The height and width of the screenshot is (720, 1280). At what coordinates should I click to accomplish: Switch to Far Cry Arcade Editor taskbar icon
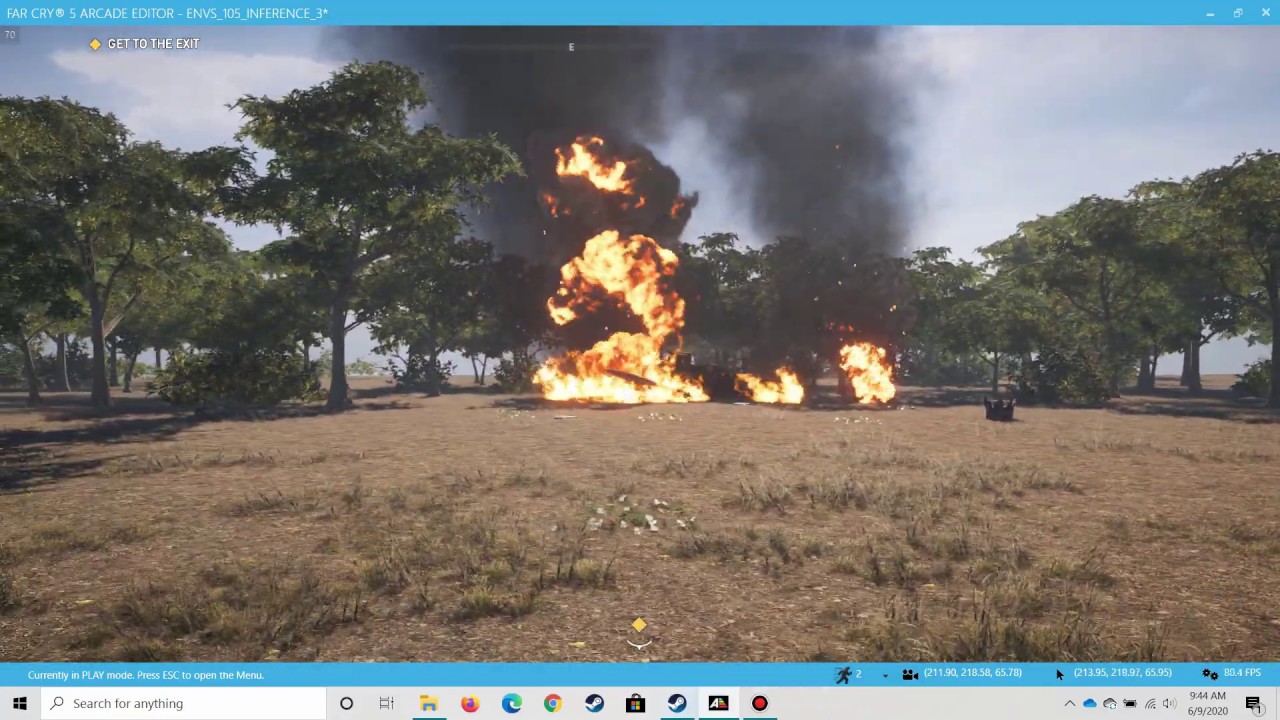click(x=718, y=703)
